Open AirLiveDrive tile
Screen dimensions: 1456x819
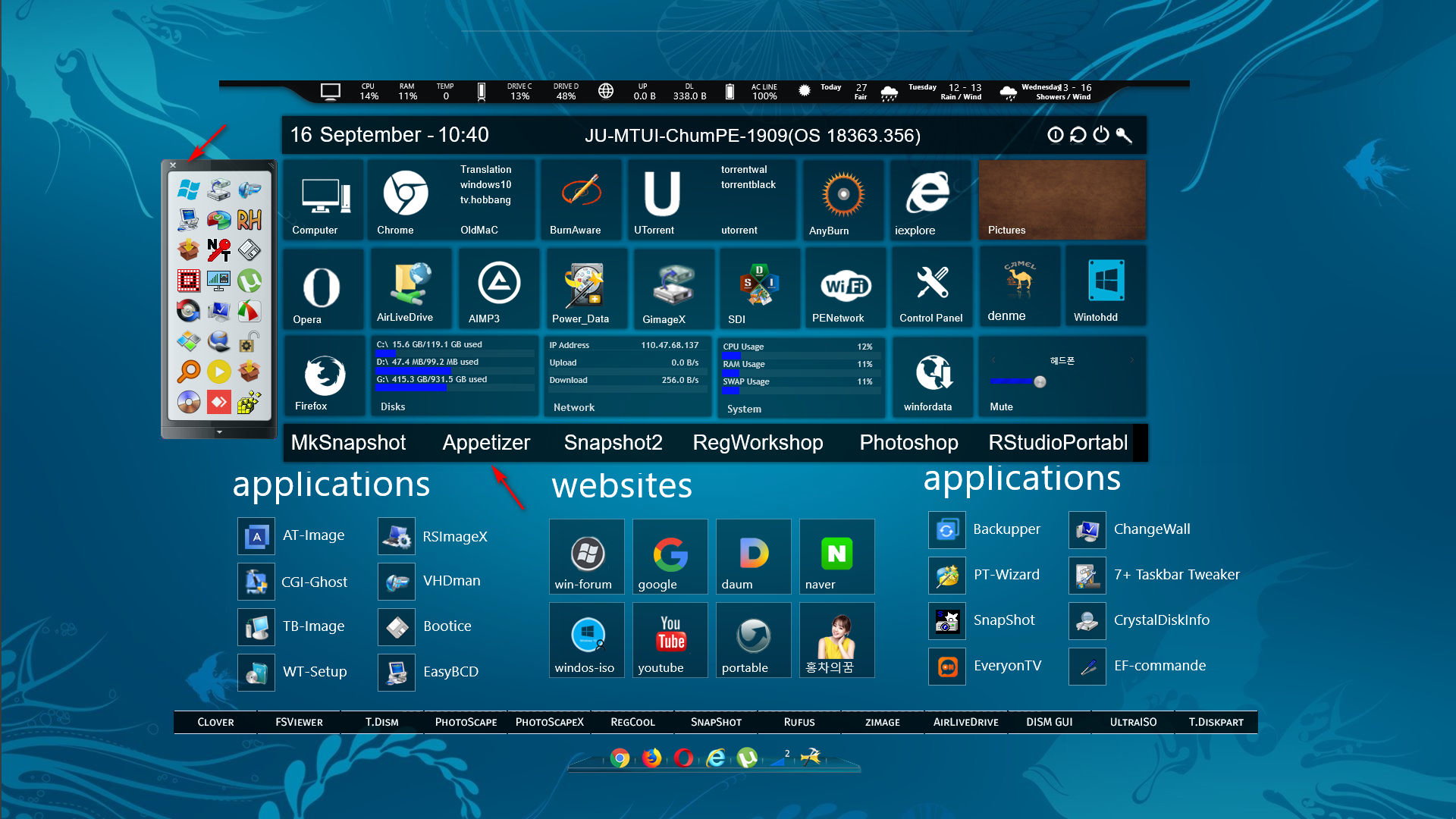tap(410, 289)
